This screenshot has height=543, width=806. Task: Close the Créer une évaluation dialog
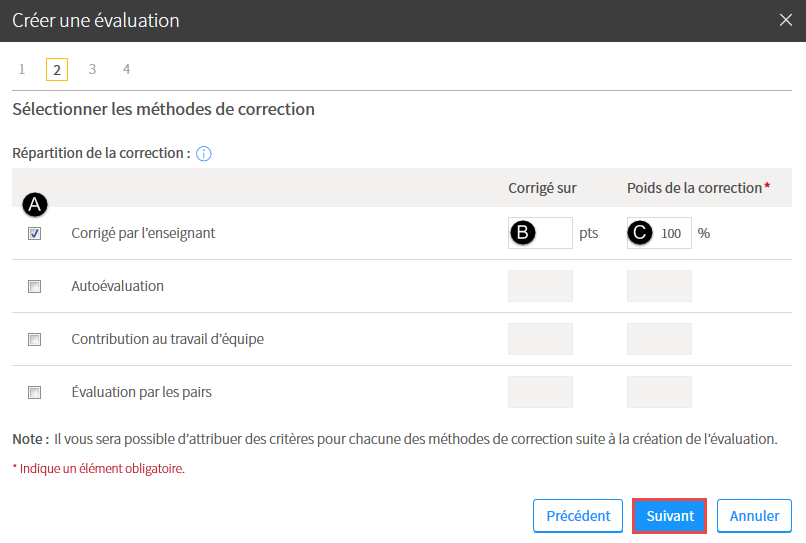click(785, 20)
